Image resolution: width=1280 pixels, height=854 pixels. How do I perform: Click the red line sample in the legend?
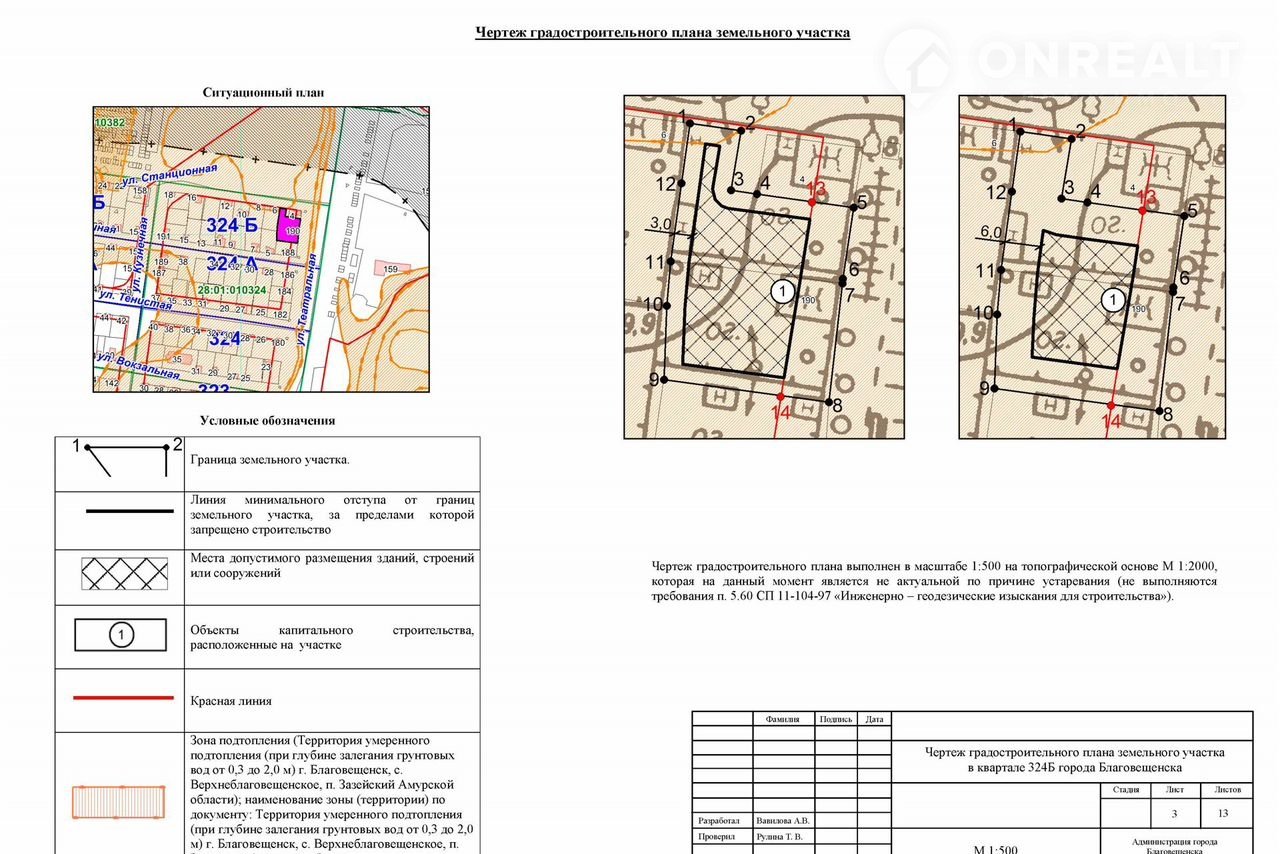click(121, 698)
